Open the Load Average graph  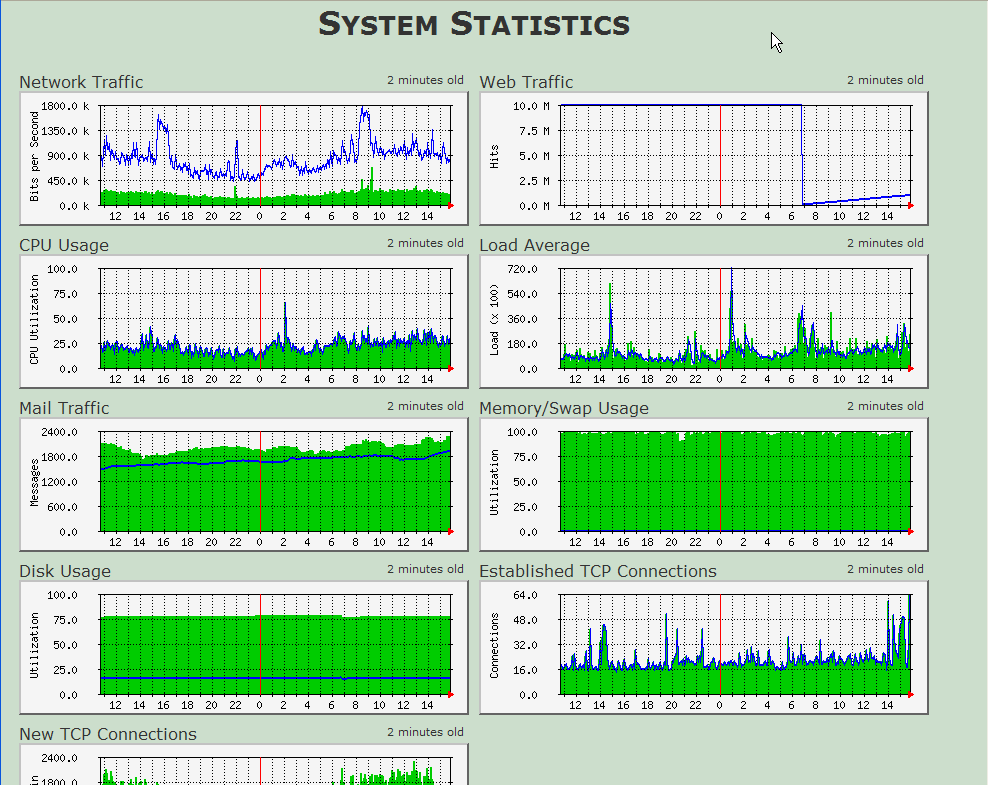coord(704,321)
